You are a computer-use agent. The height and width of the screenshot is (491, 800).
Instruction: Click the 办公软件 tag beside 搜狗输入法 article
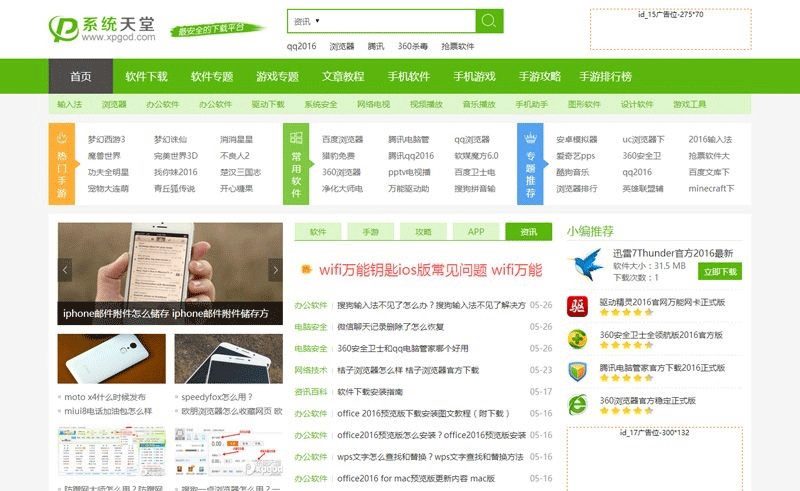click(x=311, y=305)
